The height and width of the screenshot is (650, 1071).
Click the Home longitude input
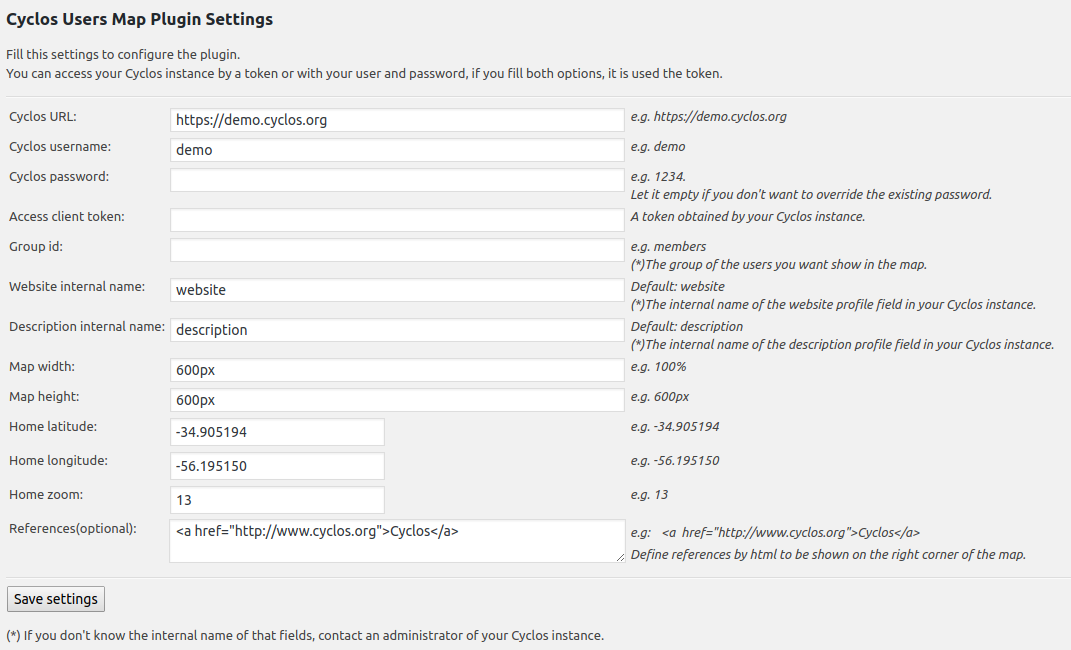coord(277,466)
